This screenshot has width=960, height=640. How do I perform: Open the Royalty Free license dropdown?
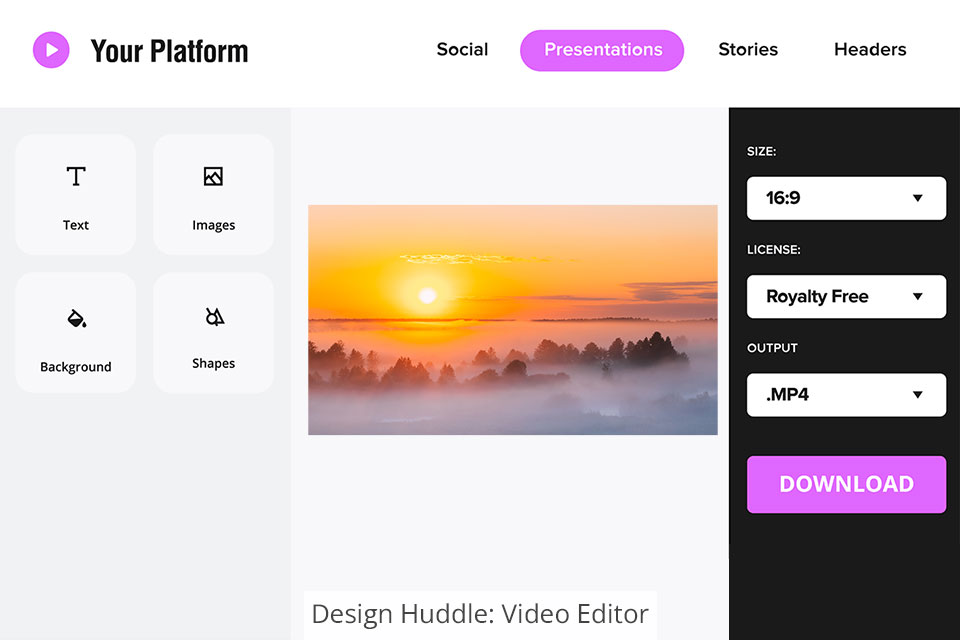pos(846,296)
